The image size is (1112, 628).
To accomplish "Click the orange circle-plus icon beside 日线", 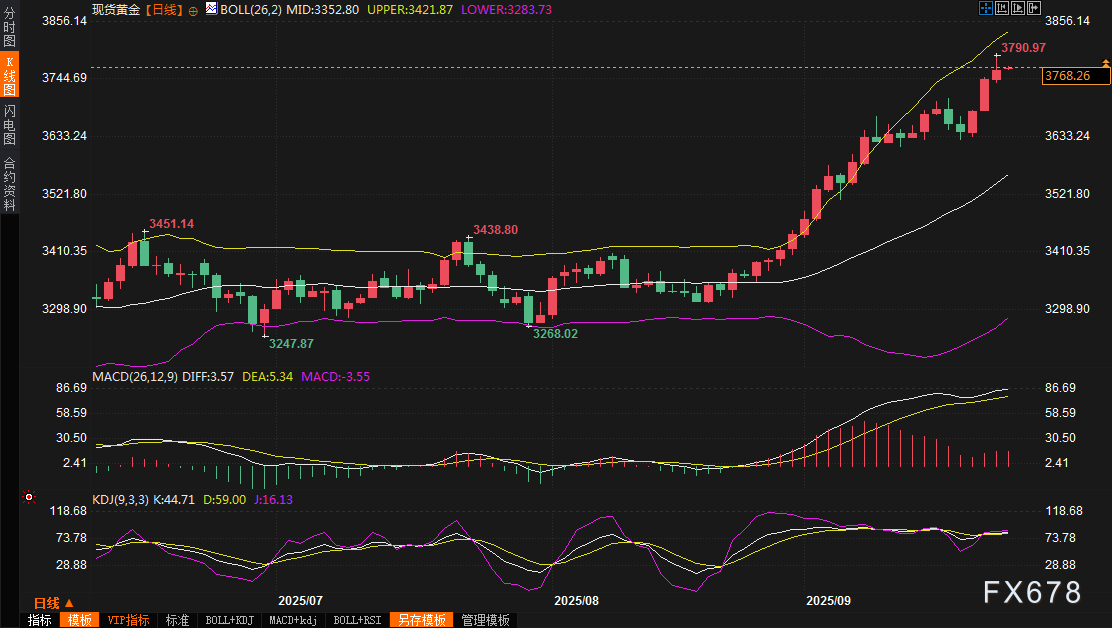I will tap(193, 9).
